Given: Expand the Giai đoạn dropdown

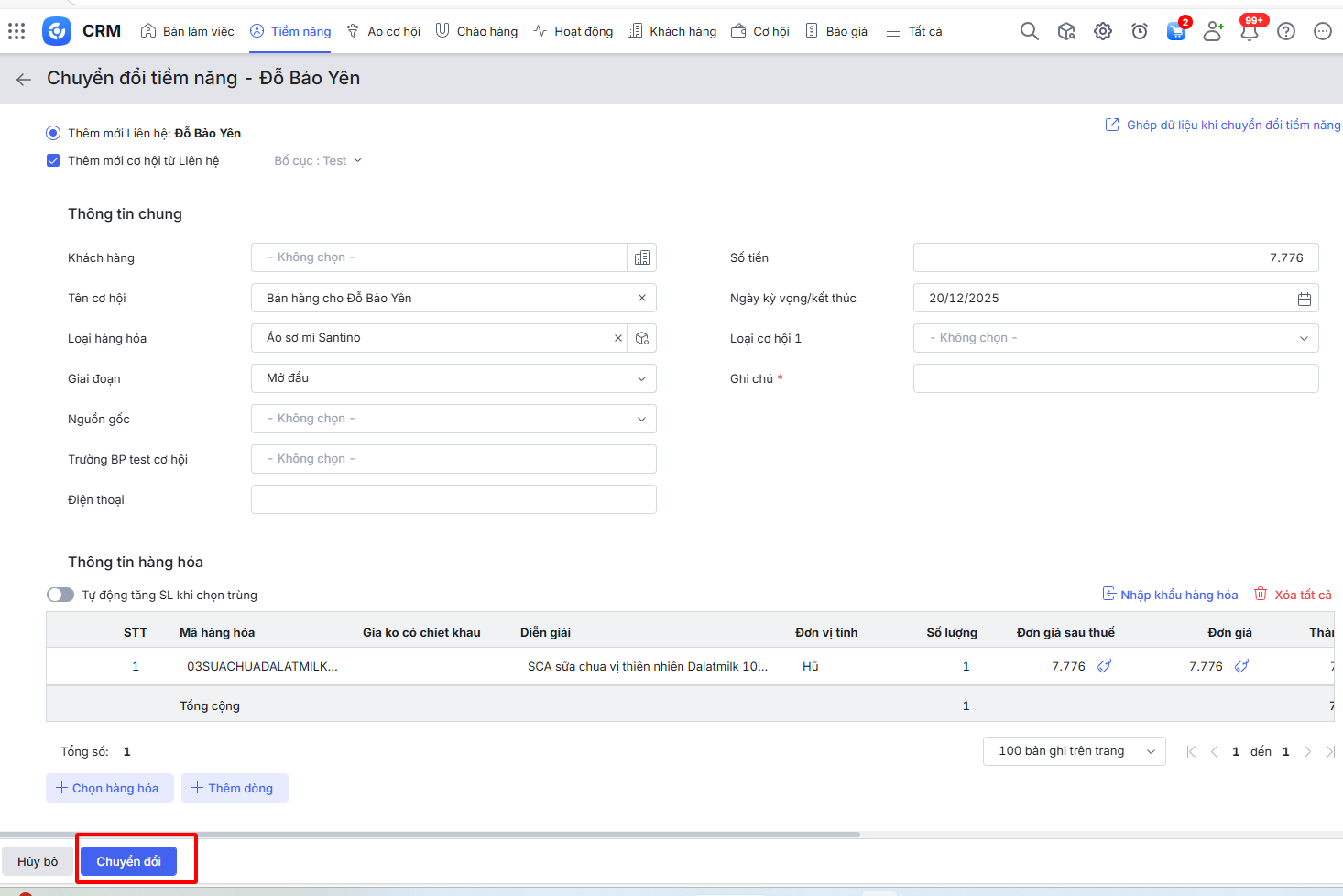Looking at the screenshot, I should coord(453,378).
